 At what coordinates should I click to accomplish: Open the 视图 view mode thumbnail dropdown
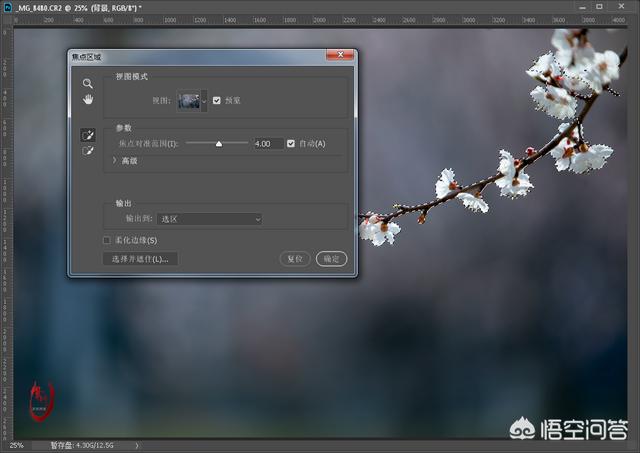pyautogui.click(x=204, y=100)
